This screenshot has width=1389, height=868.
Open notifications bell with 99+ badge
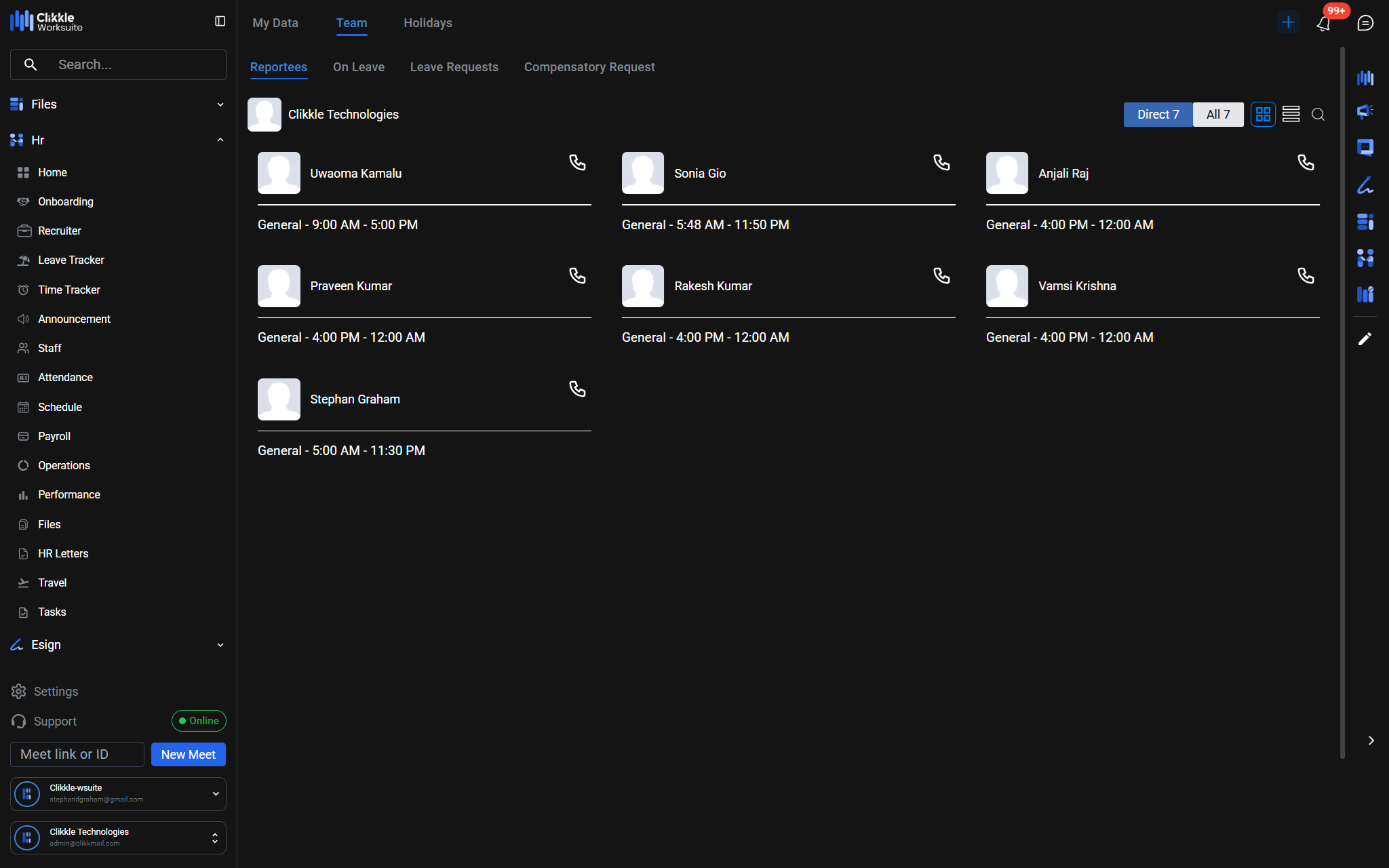(1323, 24)
